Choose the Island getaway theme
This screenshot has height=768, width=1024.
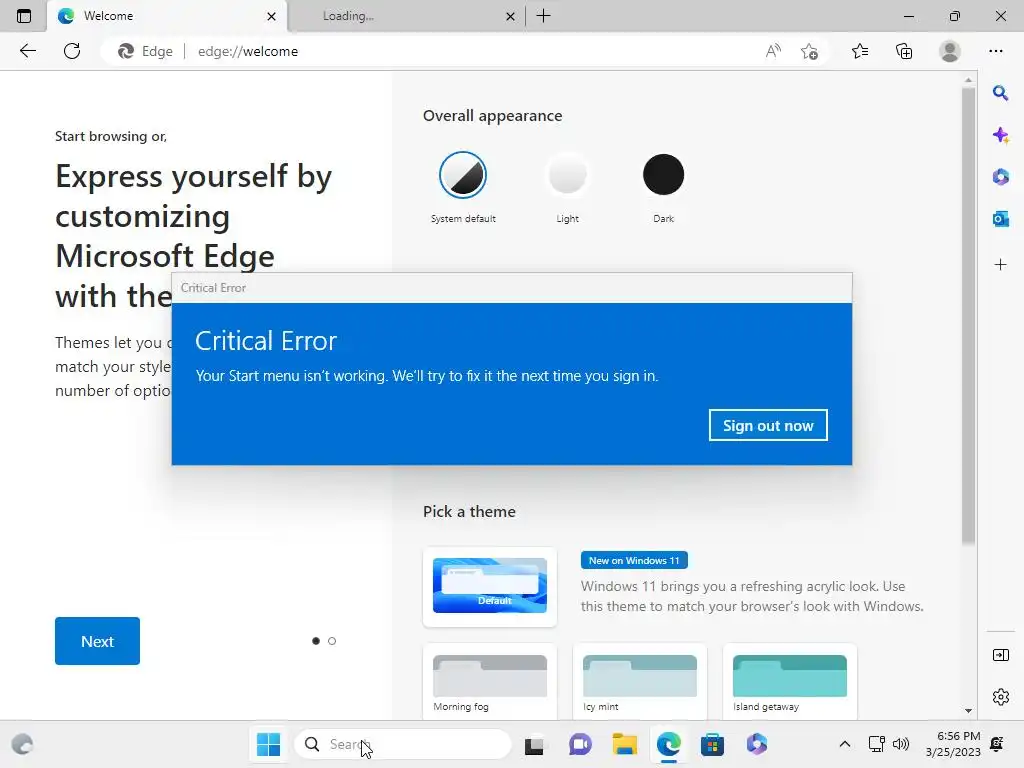click(x=790, y=681)
